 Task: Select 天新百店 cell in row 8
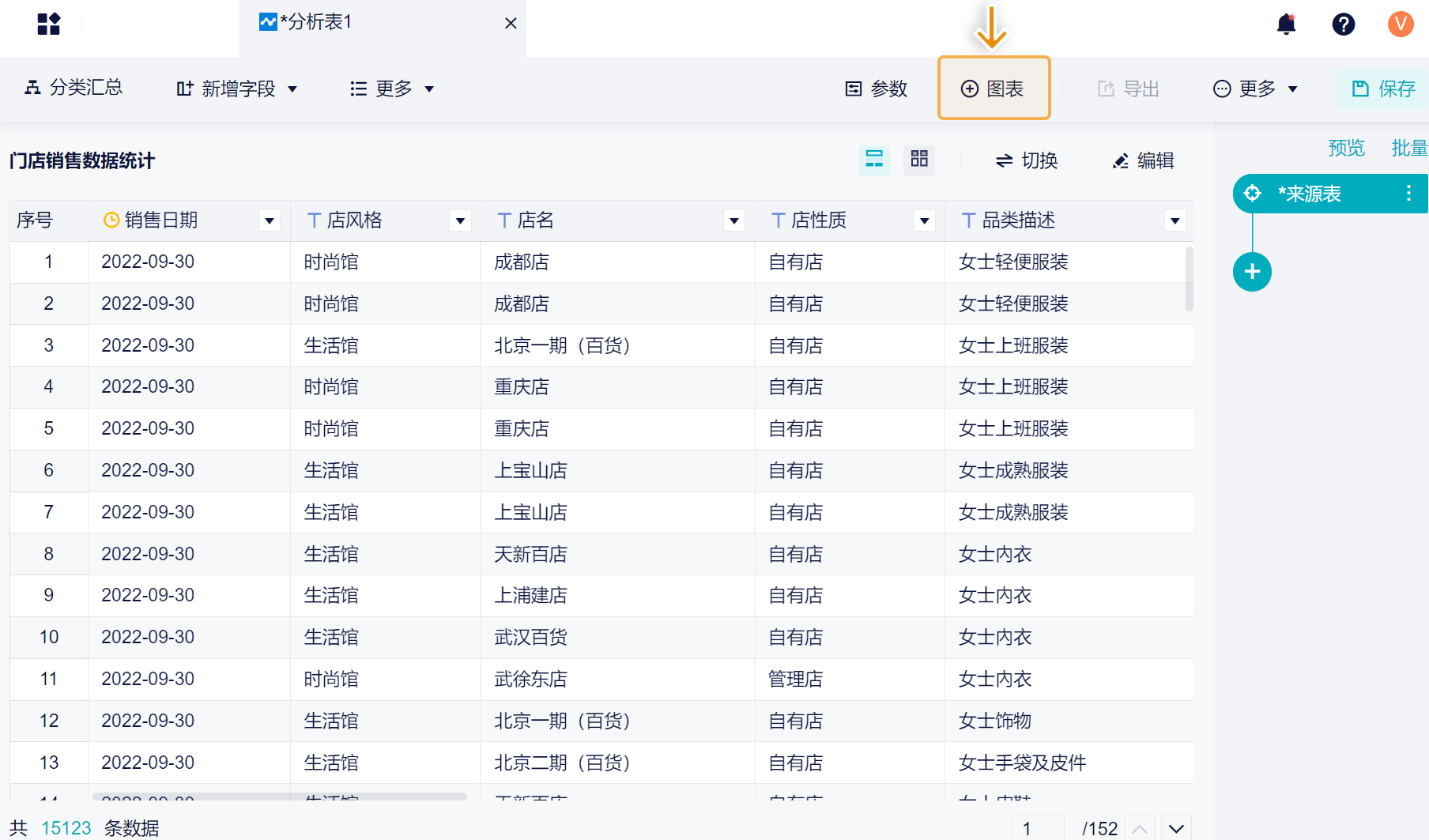(x=617, y=554)
